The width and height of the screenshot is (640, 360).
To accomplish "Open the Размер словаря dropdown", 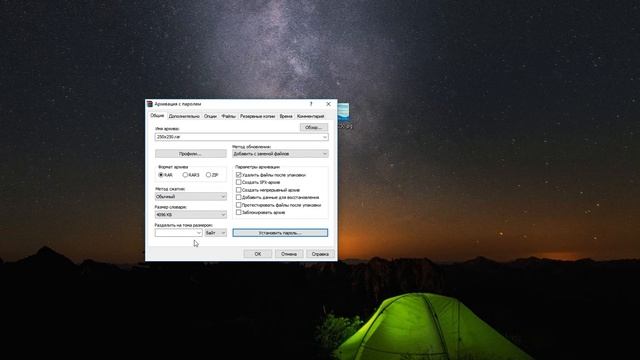I will [191, 215].
